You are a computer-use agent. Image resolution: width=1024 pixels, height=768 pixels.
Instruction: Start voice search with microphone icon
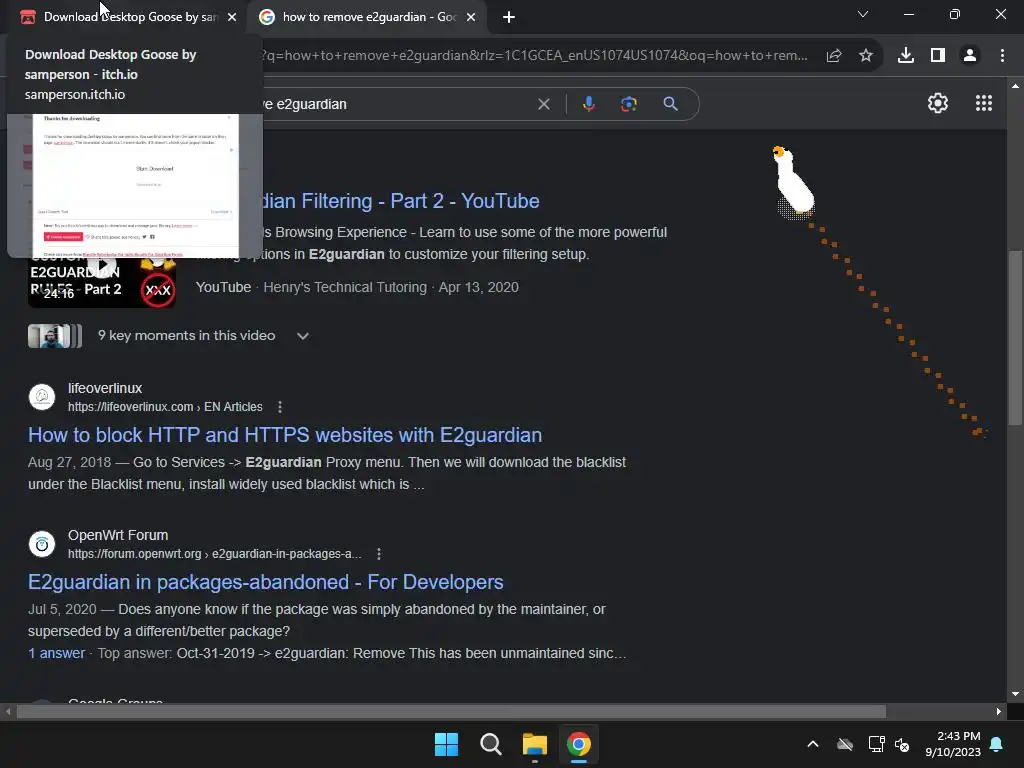click(589, 104)
